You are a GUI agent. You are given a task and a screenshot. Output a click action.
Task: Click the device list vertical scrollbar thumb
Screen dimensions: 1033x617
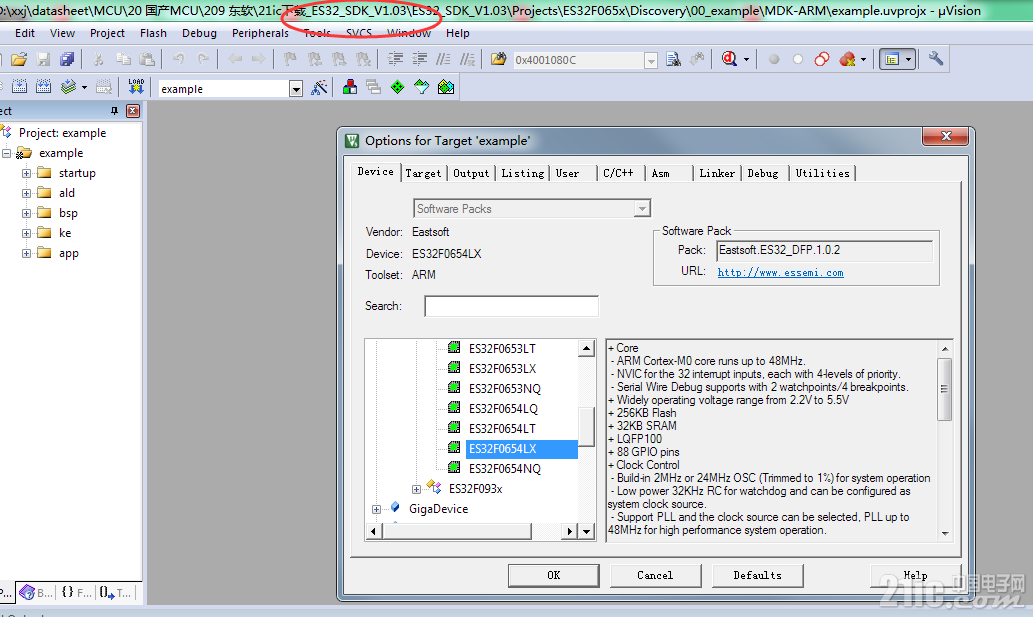pyautogui.click(x=586, y=427)
